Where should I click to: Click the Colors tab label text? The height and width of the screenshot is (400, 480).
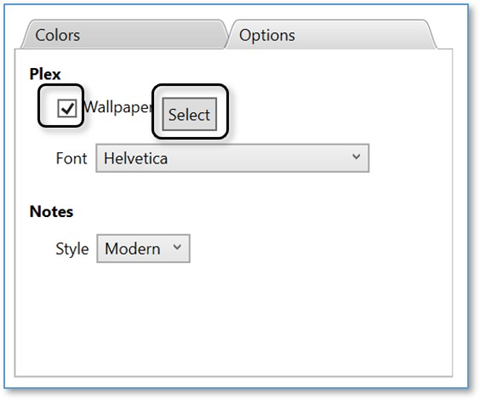click(x=58, y=35)
